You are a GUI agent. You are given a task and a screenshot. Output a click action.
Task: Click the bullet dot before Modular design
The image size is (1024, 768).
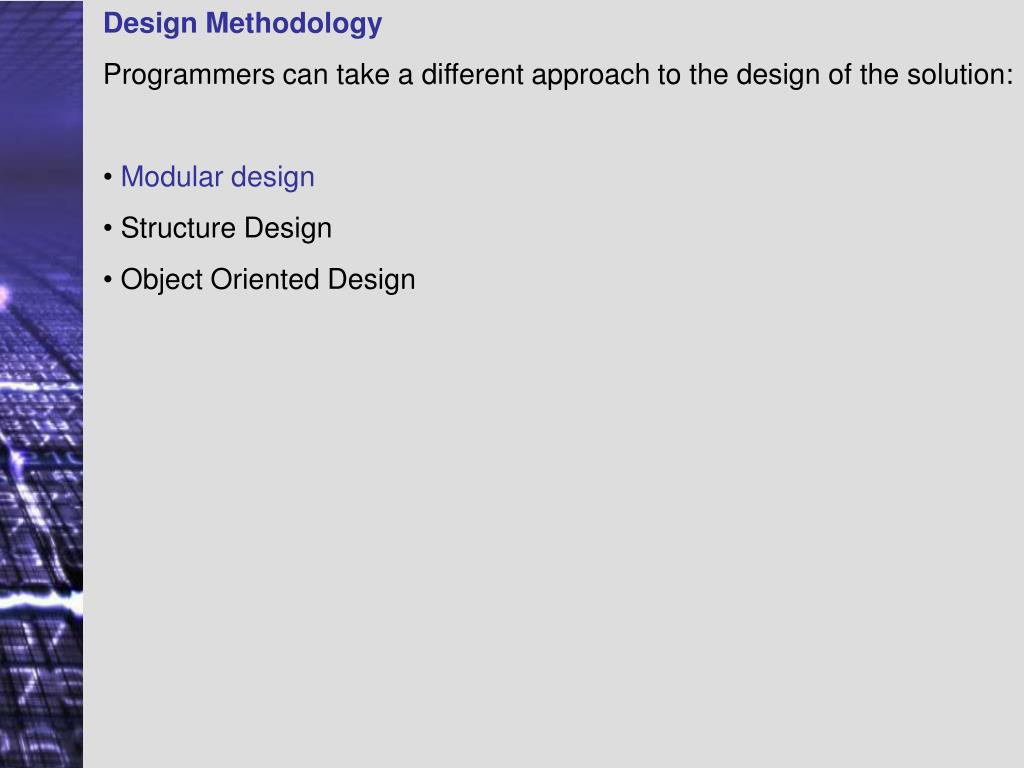click(x=108, y=178)
